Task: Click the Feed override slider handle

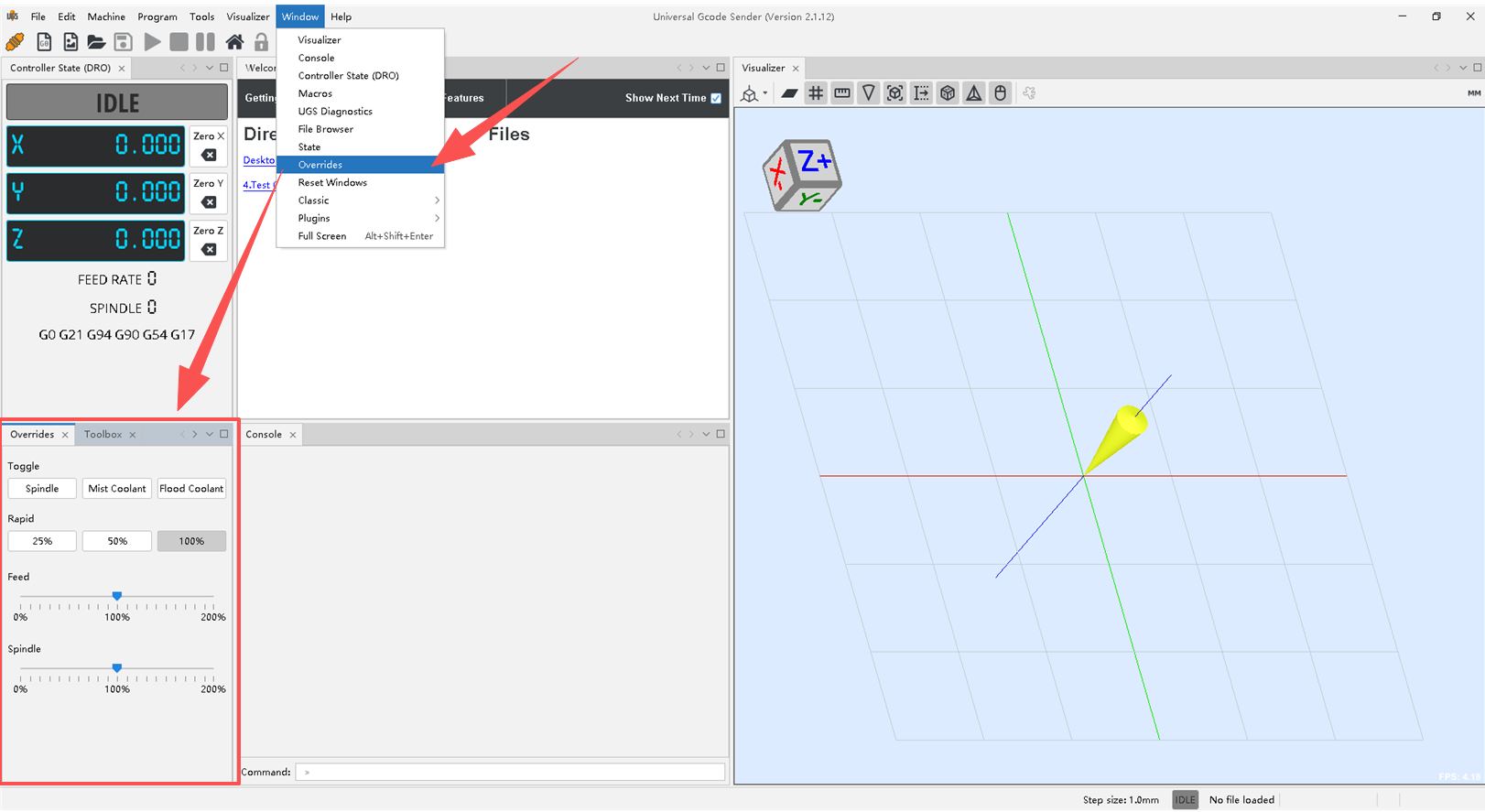Action: click(x=117, y=596)
